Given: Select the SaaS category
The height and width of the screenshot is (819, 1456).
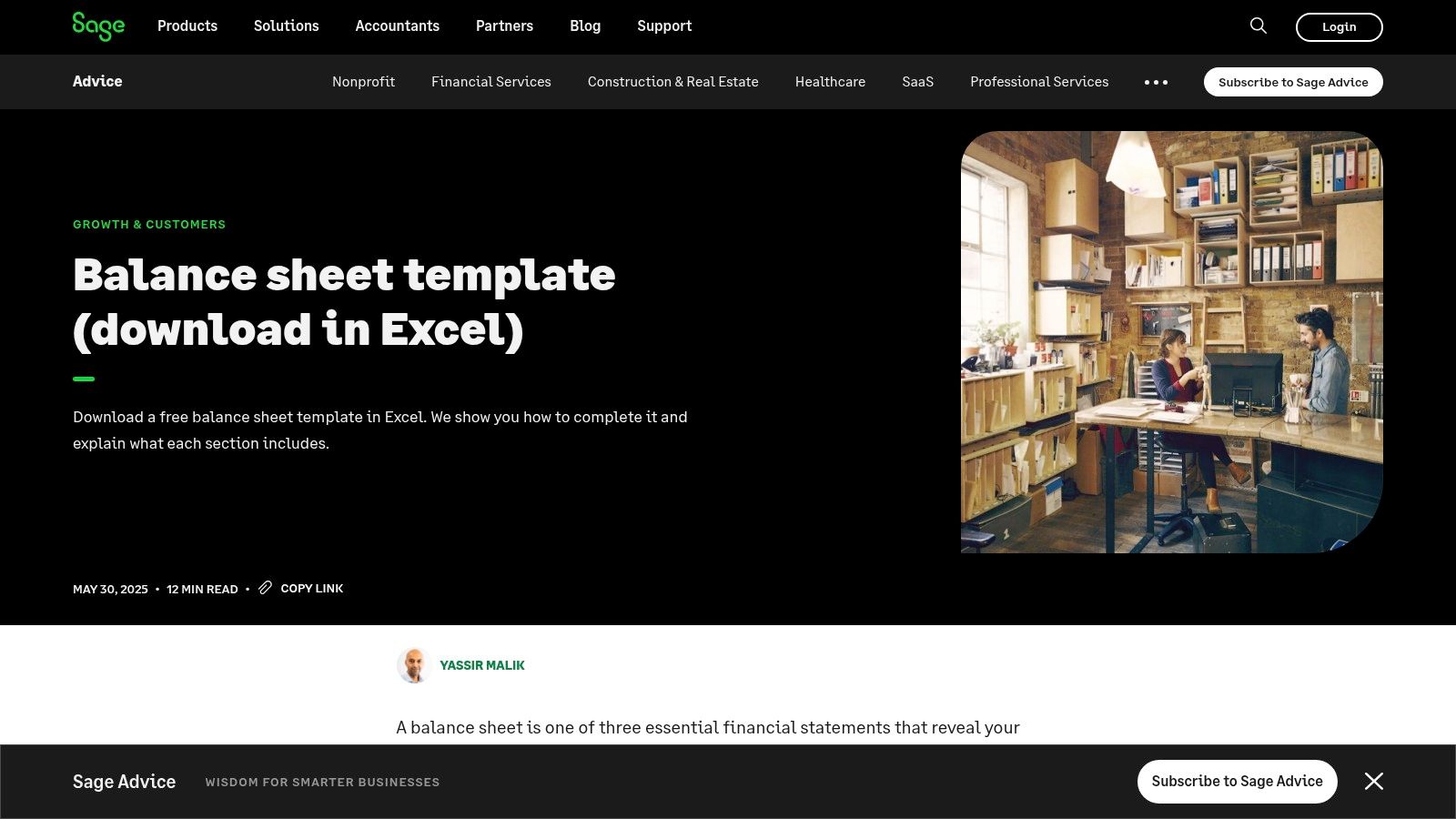Looking at the screenshot, I should pyautogui.click(x=917, y=82).
